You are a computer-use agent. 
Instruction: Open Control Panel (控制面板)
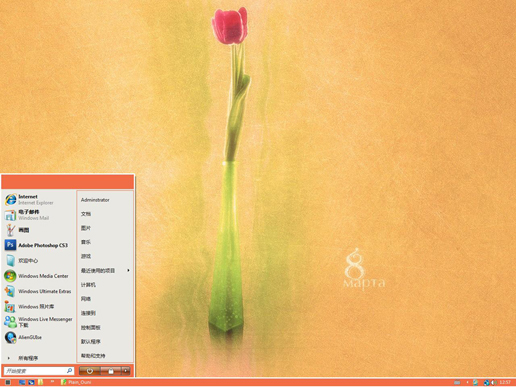(x=105, y=328)
